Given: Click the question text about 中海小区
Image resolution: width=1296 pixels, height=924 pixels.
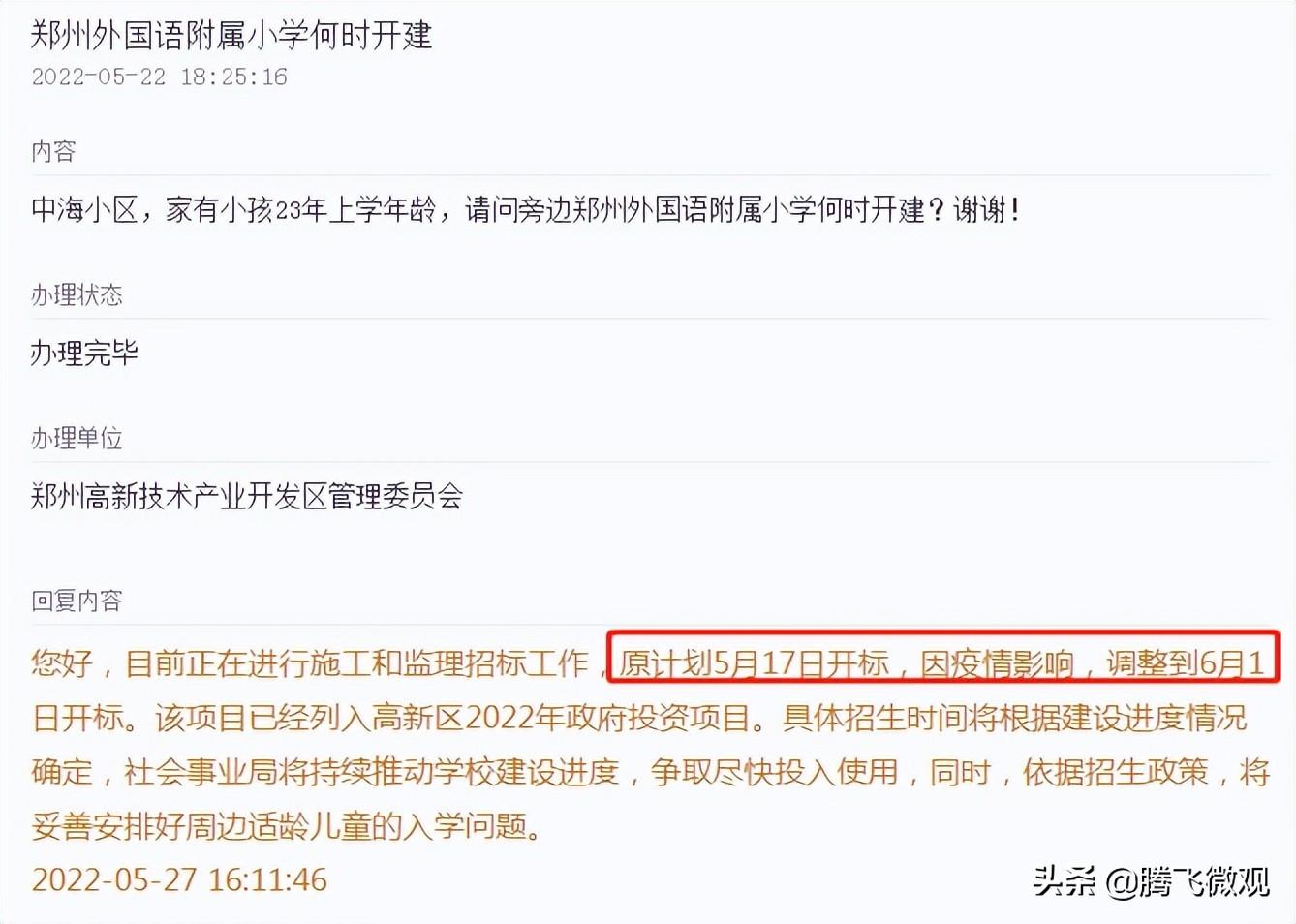Looking at the screenshot, I should coord(526,209).
